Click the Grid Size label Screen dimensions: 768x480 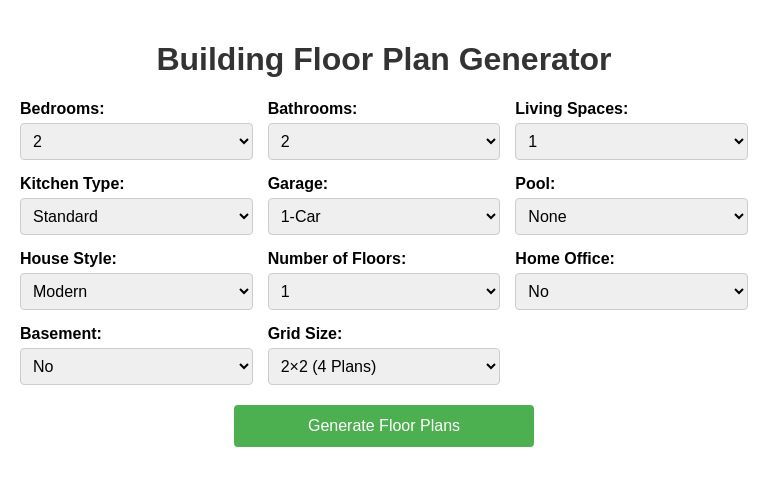(x=305, y=334)
